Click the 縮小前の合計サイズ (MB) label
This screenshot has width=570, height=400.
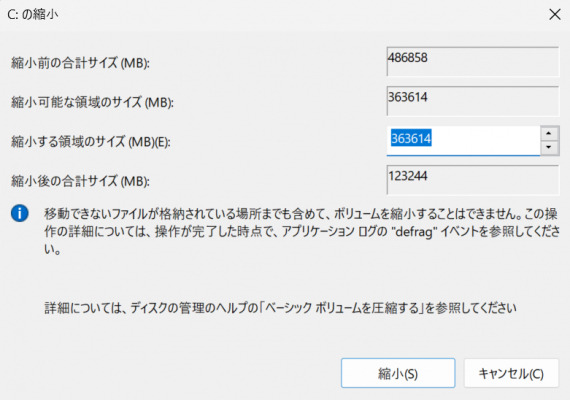[80, 63]
